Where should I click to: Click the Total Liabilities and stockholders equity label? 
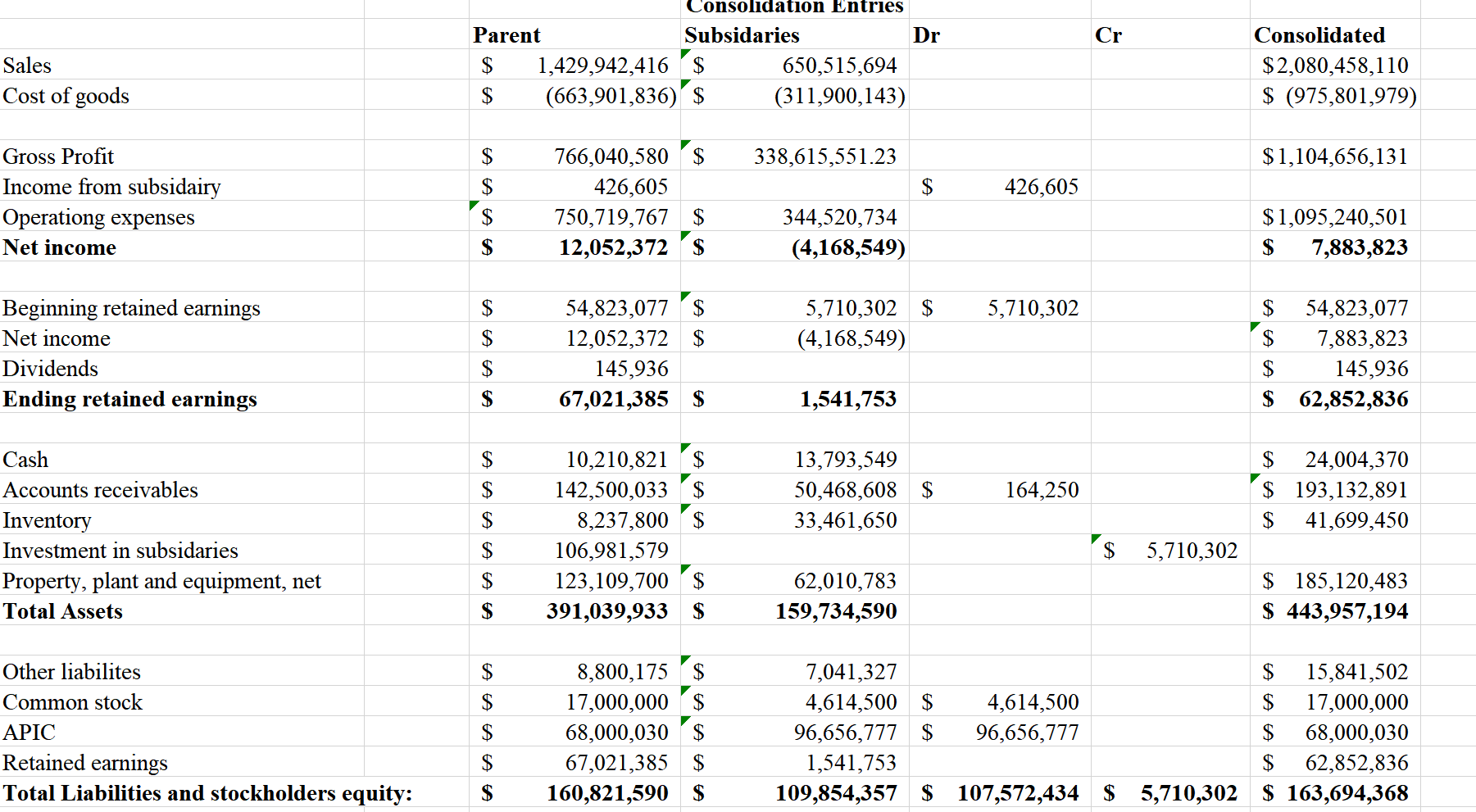tap(207, 793)
